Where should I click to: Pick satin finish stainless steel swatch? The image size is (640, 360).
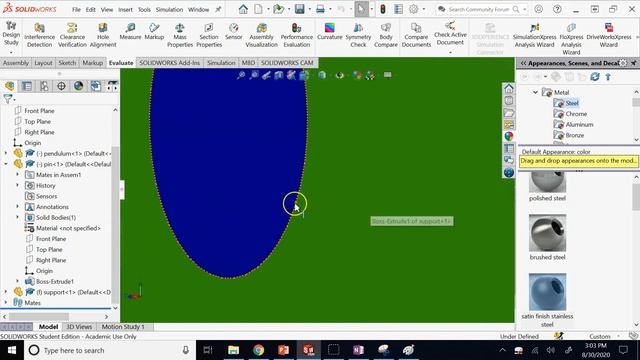[x=547, y=292]
